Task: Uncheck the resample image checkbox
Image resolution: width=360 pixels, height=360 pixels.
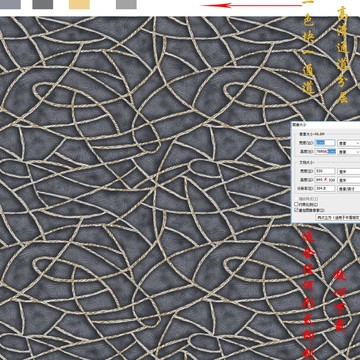Action: point(296,210)
